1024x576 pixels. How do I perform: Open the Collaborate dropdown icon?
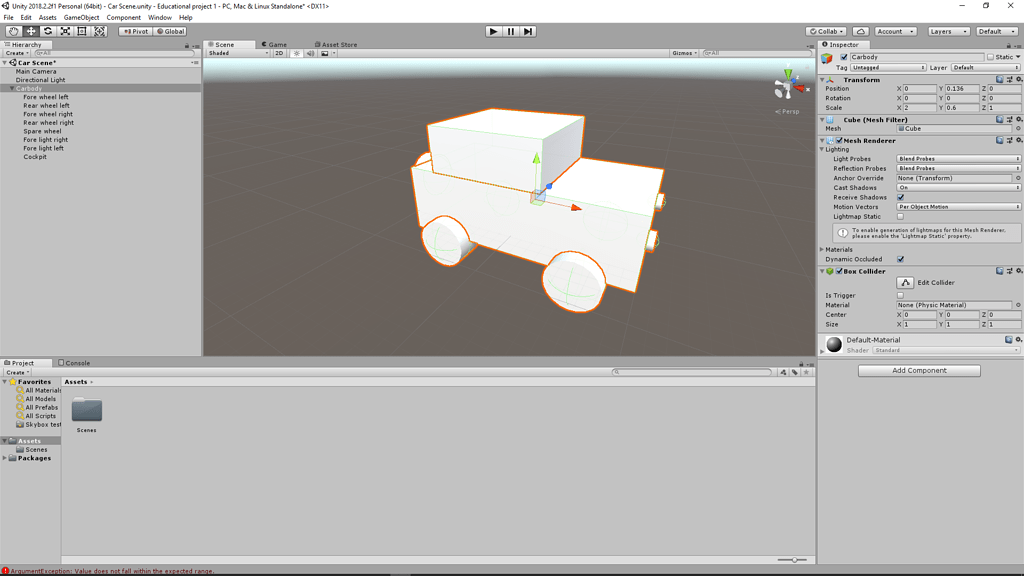pos(826,31)
